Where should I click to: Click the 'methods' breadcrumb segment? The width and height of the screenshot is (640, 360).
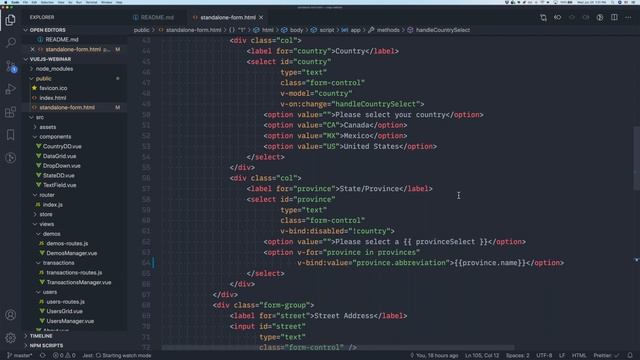point(388,30)
